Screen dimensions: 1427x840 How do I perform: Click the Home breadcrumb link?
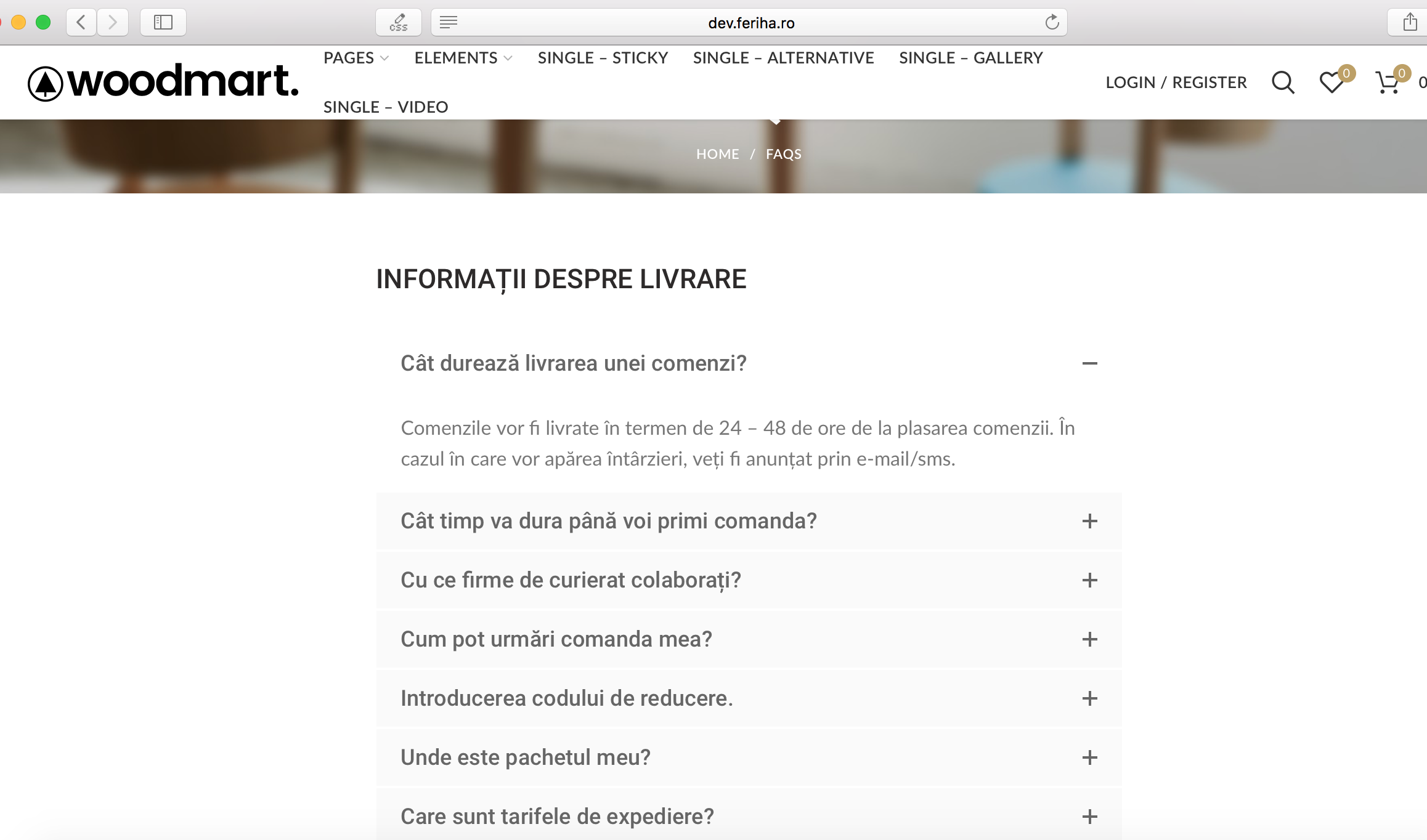(717, 154)
